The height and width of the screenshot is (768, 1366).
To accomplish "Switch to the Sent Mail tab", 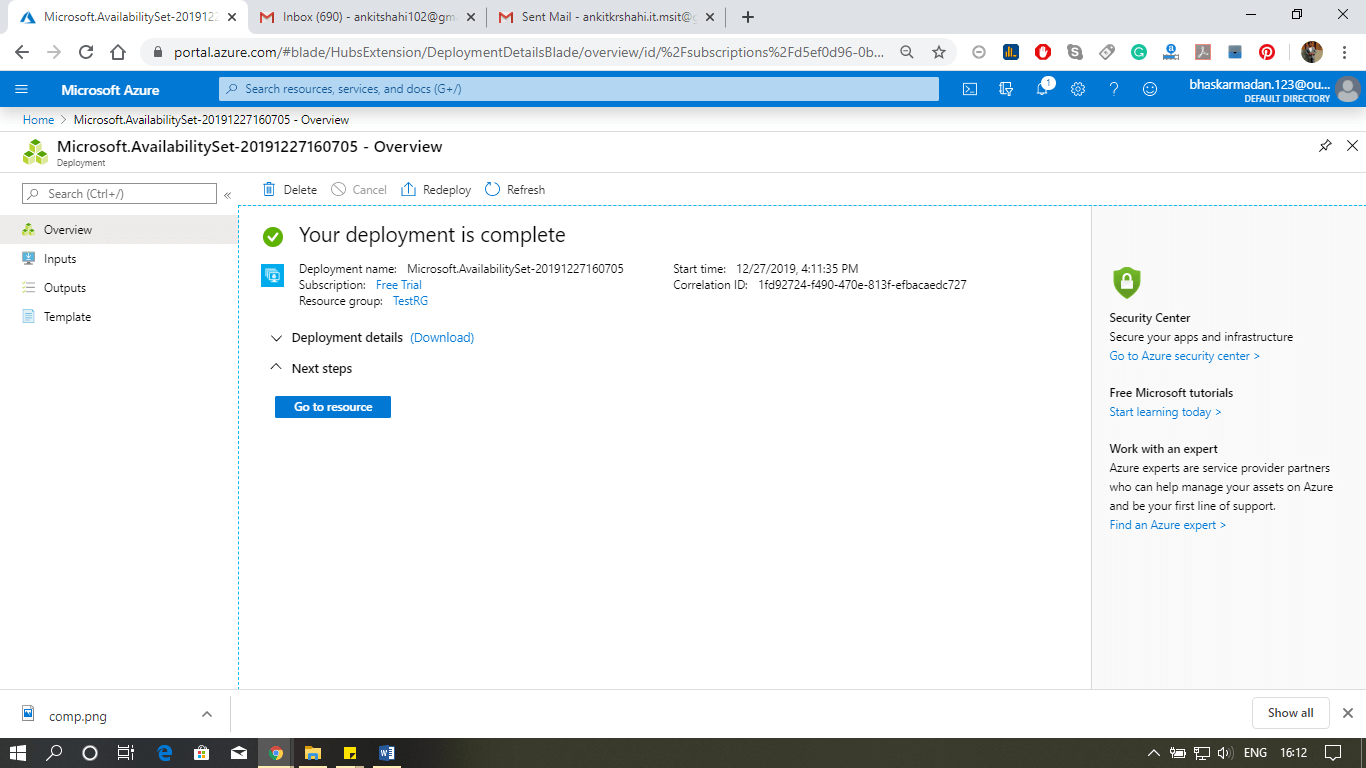I will [x=608, y=17].
